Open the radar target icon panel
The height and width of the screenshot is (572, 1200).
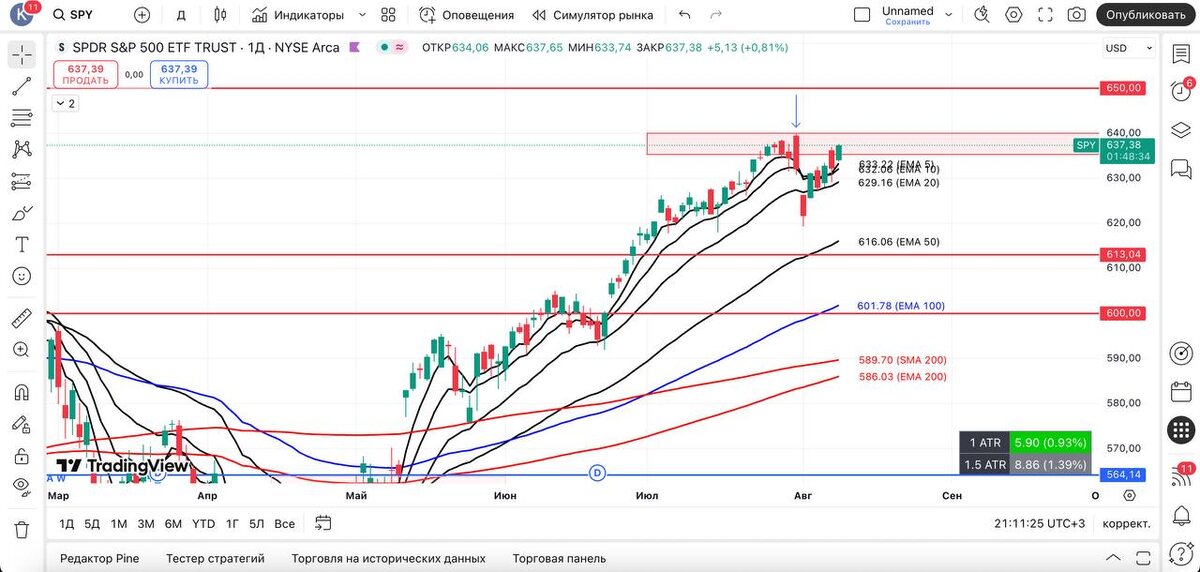(x=1181, y=354)
